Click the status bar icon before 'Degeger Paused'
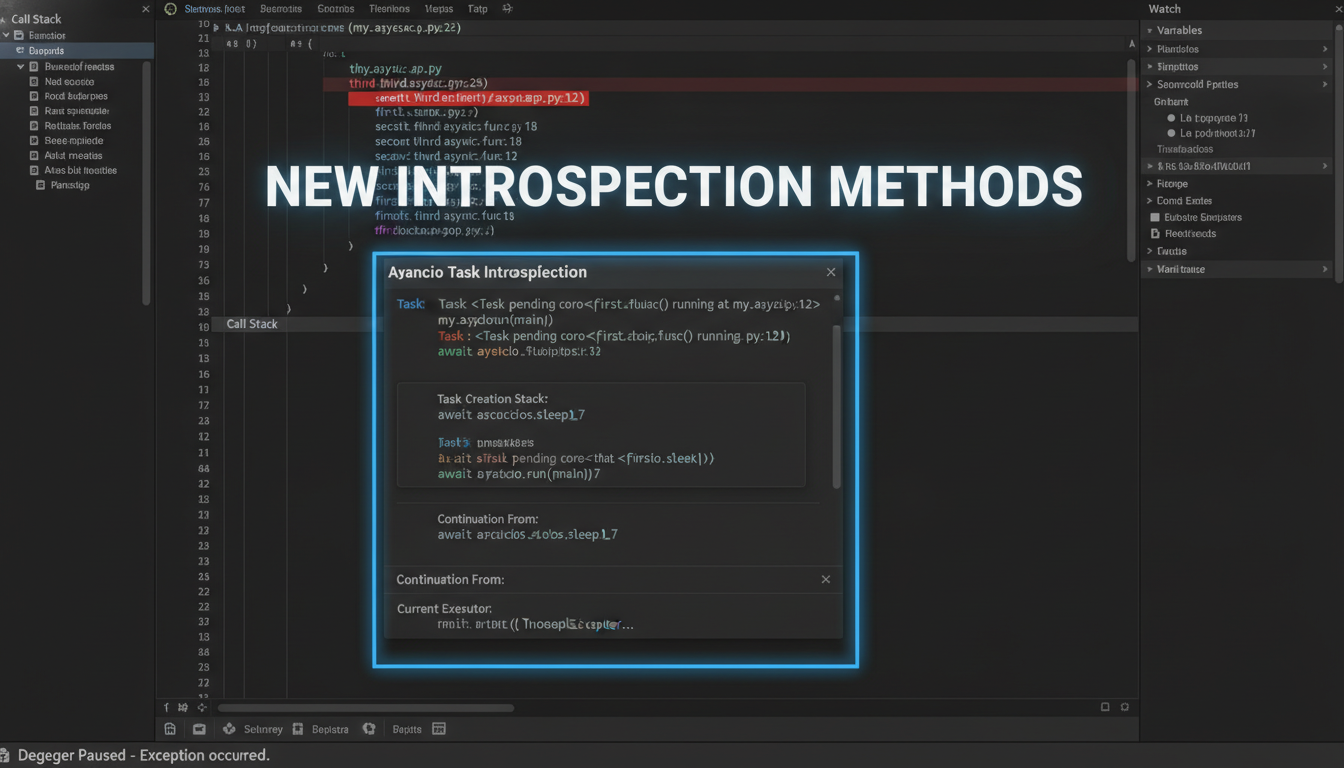1344x768 pixels. point(6,755)
